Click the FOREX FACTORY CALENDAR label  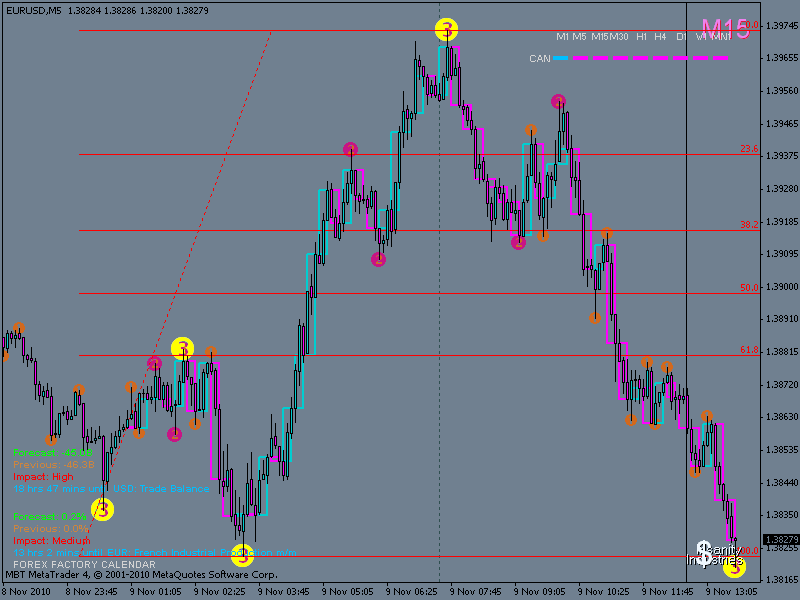click(84, 564)
